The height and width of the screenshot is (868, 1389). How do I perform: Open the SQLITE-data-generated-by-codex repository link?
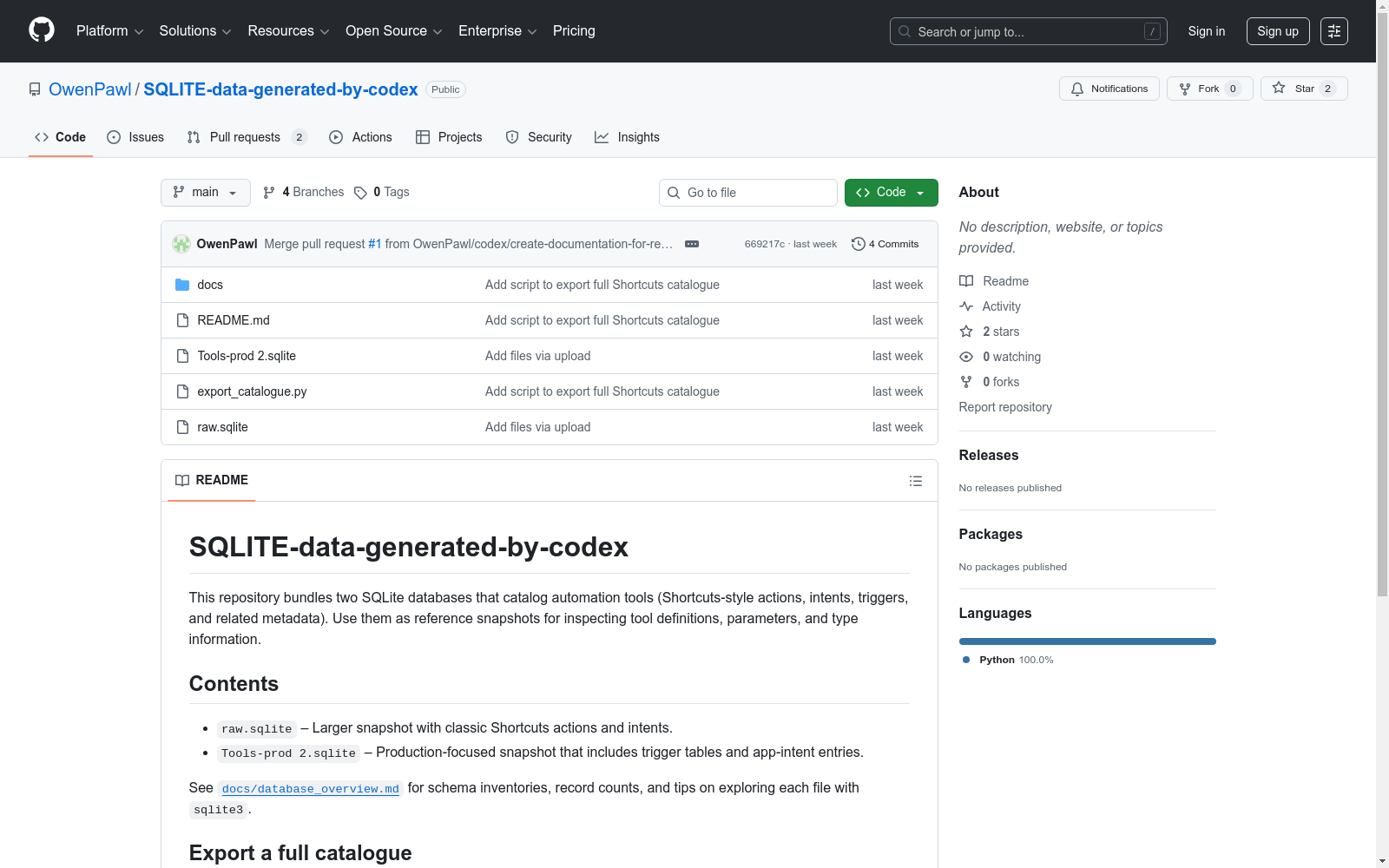(x=280, y=89)
